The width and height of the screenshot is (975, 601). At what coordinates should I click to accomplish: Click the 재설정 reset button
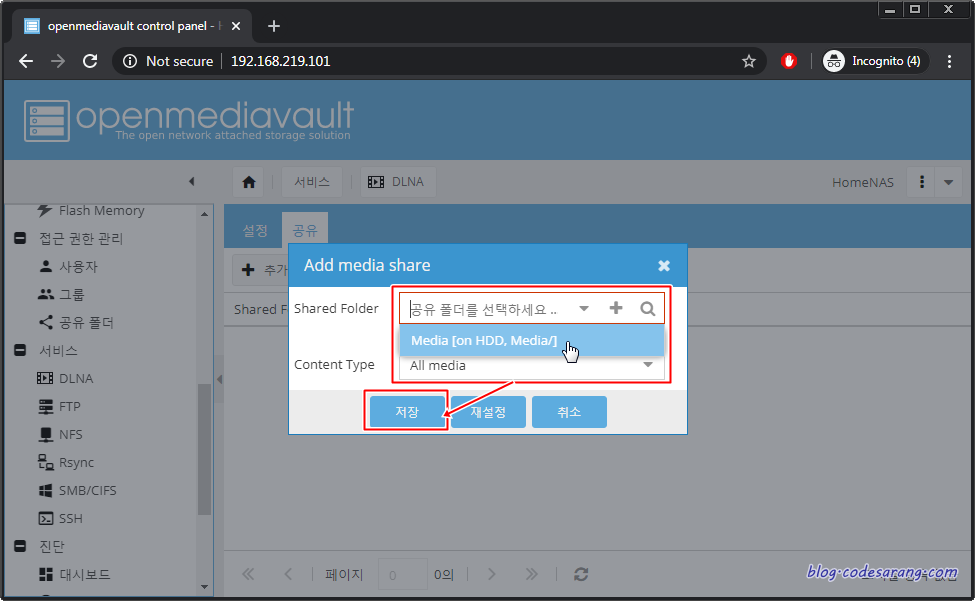(x=488, y=412)
